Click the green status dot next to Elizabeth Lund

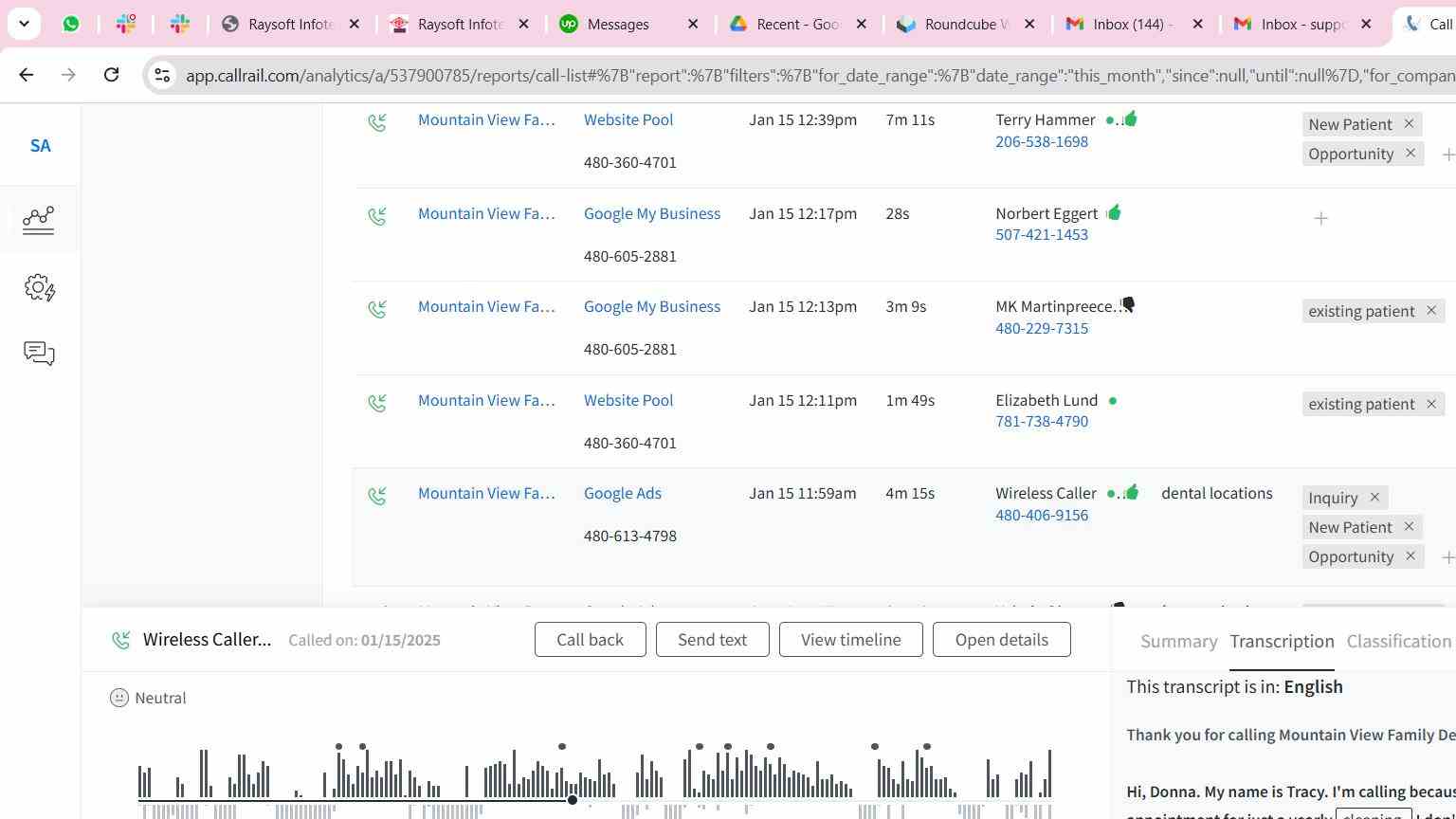tap(1113, 401)
